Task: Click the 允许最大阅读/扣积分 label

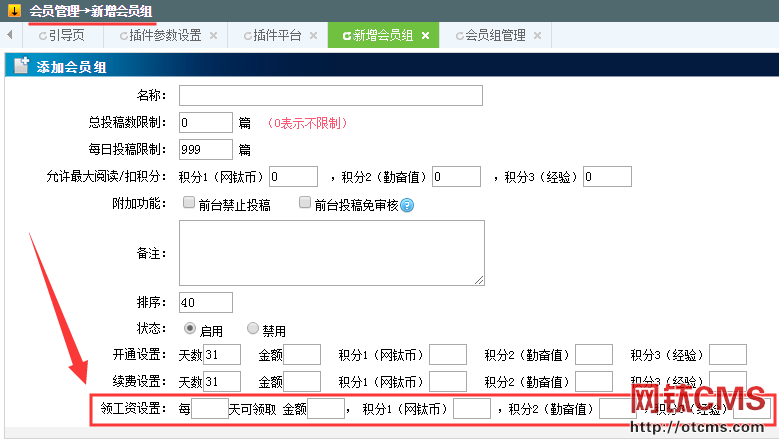Action: point(106,176)
